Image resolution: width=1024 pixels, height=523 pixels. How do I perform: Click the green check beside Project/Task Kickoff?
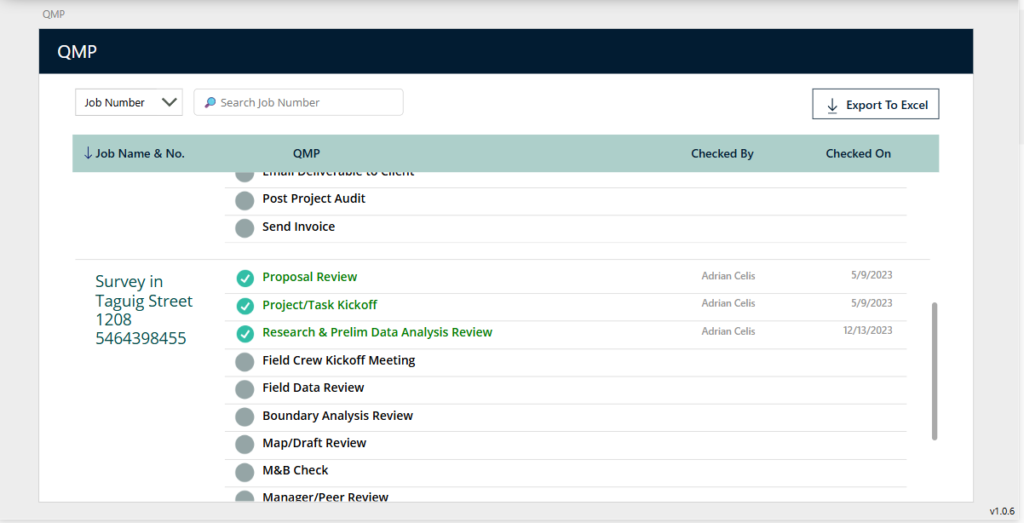(245, 306)
